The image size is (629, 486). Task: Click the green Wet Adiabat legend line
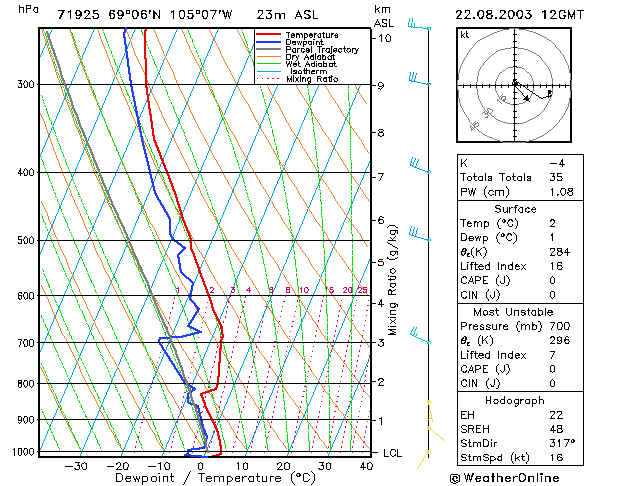268,64
